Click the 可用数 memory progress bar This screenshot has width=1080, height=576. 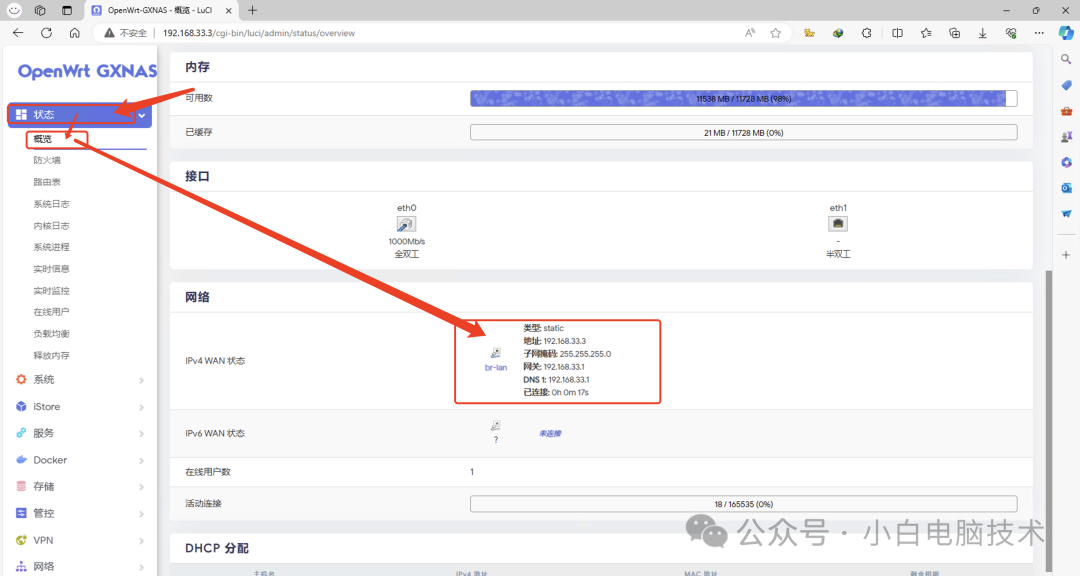point(743,99)
